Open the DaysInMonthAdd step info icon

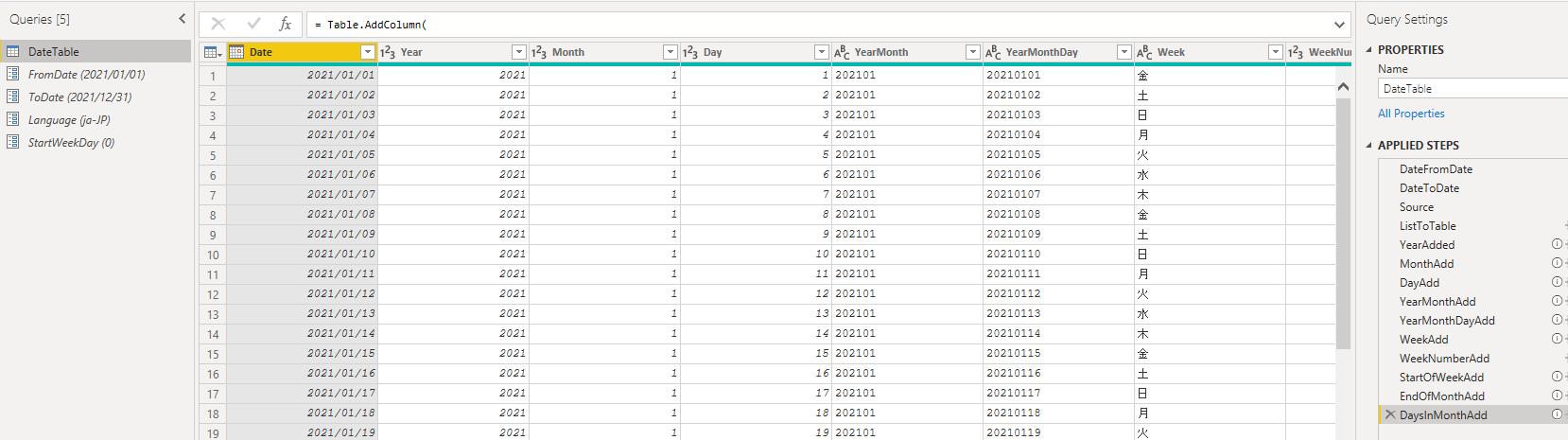pyautogui.click(x=1557, y=414)
